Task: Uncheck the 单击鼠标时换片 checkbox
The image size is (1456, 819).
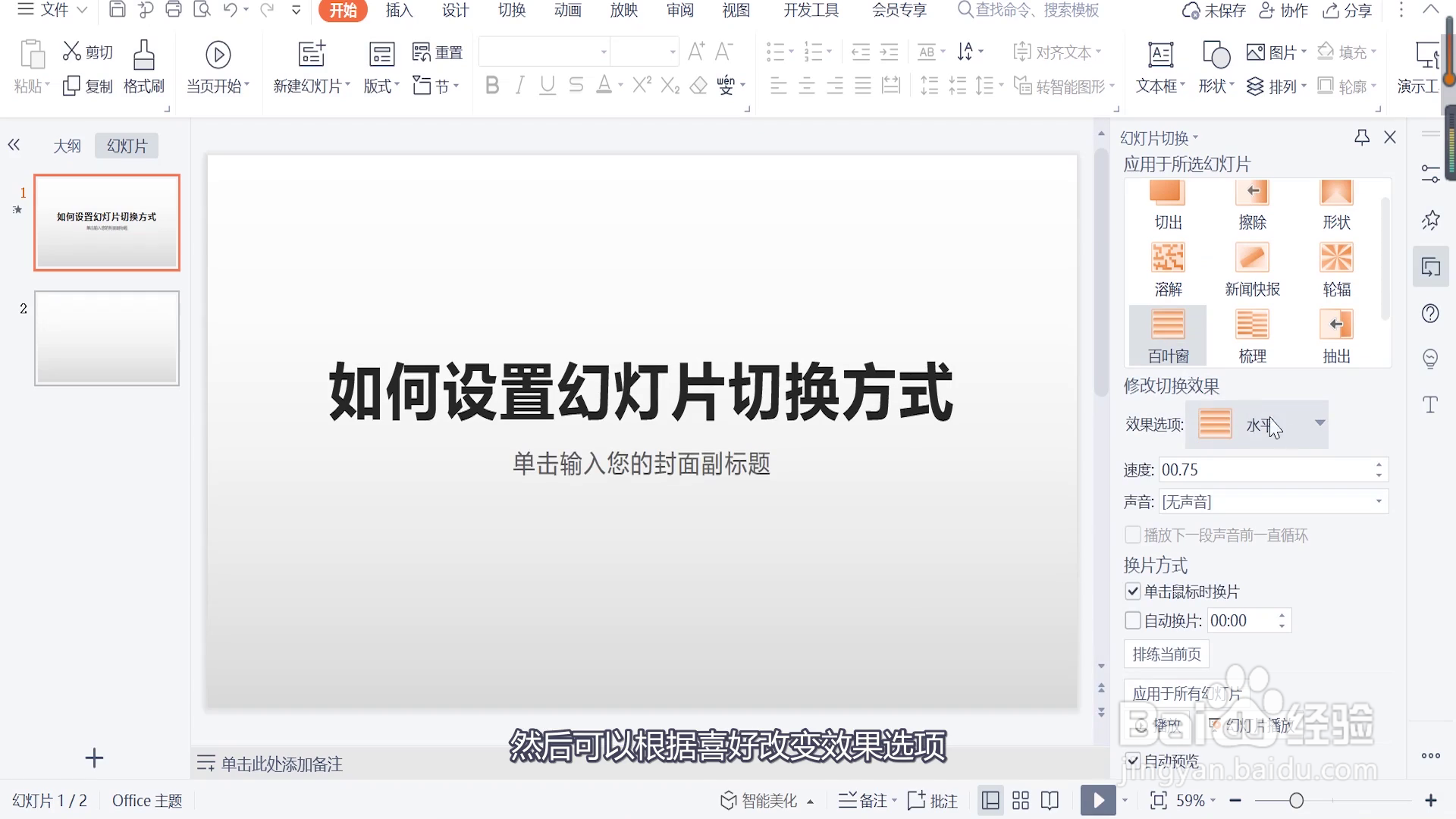Action: click(x=1133, y=591)
